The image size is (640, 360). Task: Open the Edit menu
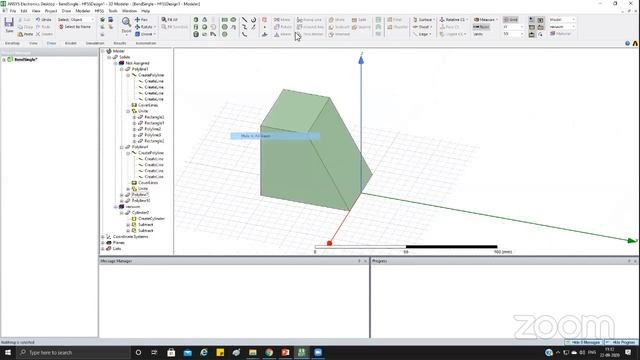click(24, 11)
